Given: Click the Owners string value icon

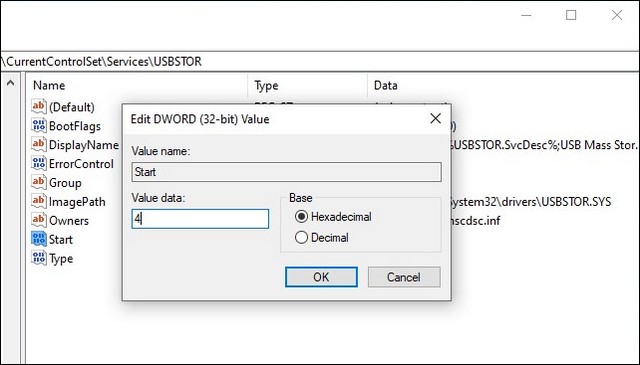Looking at the screenshot, I should [x=39, y=220].
